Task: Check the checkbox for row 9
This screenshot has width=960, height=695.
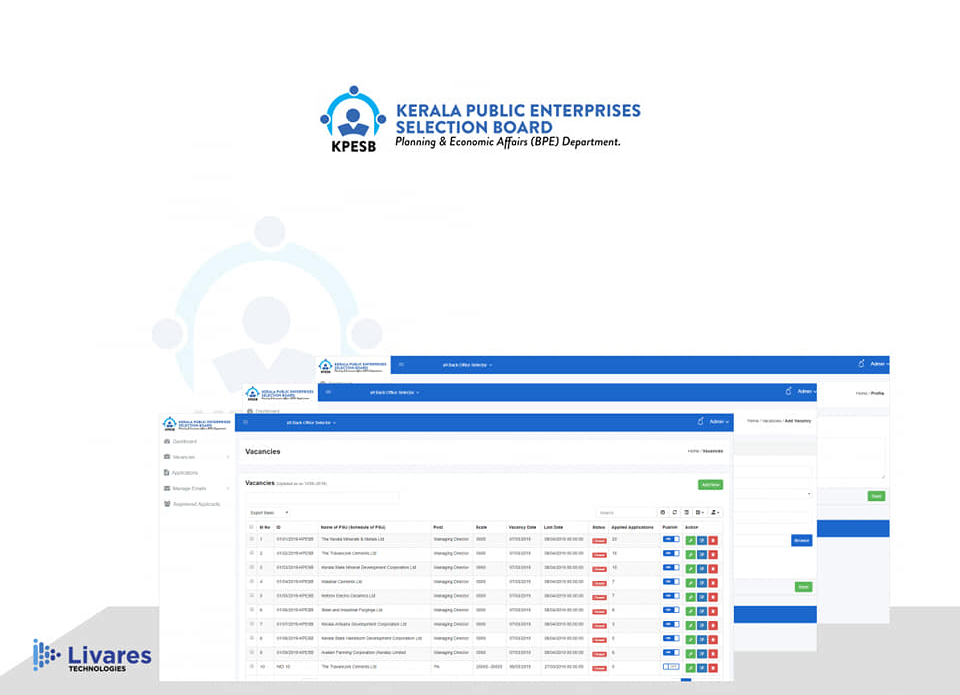Action: tap(251, 652)
